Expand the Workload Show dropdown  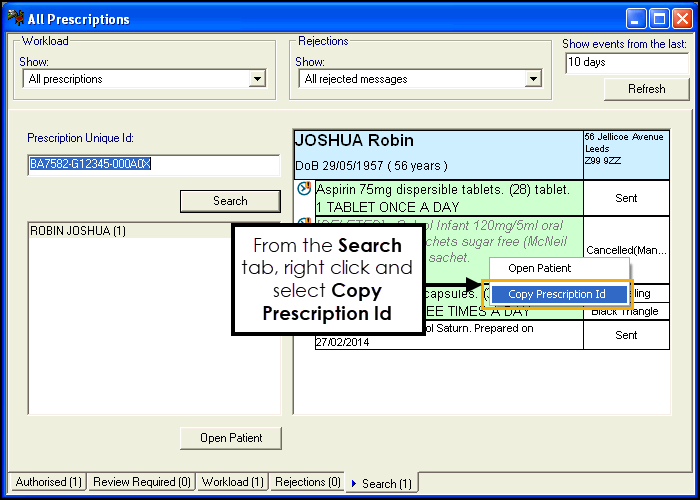click(x=257, y=79)
